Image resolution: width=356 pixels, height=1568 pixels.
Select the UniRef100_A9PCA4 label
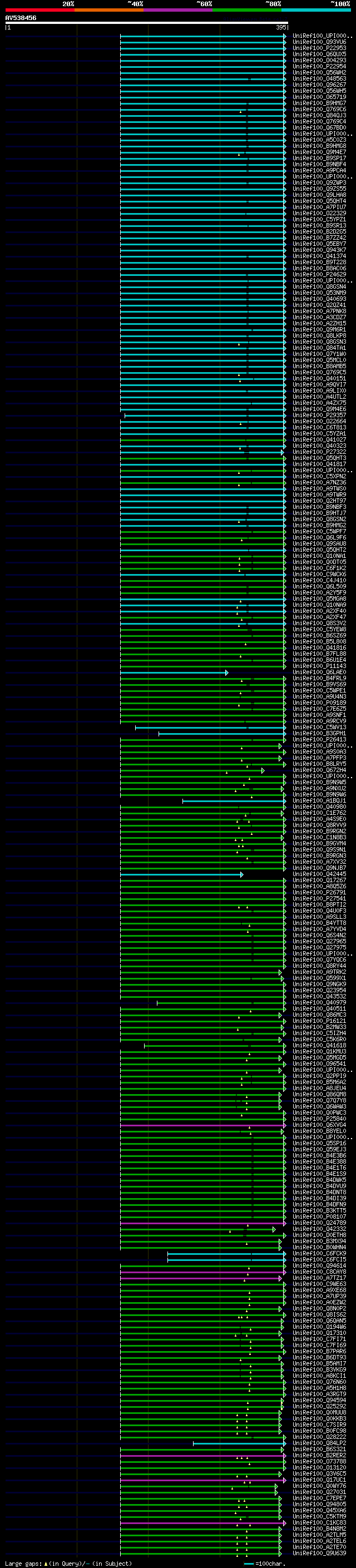coord(319,170)
